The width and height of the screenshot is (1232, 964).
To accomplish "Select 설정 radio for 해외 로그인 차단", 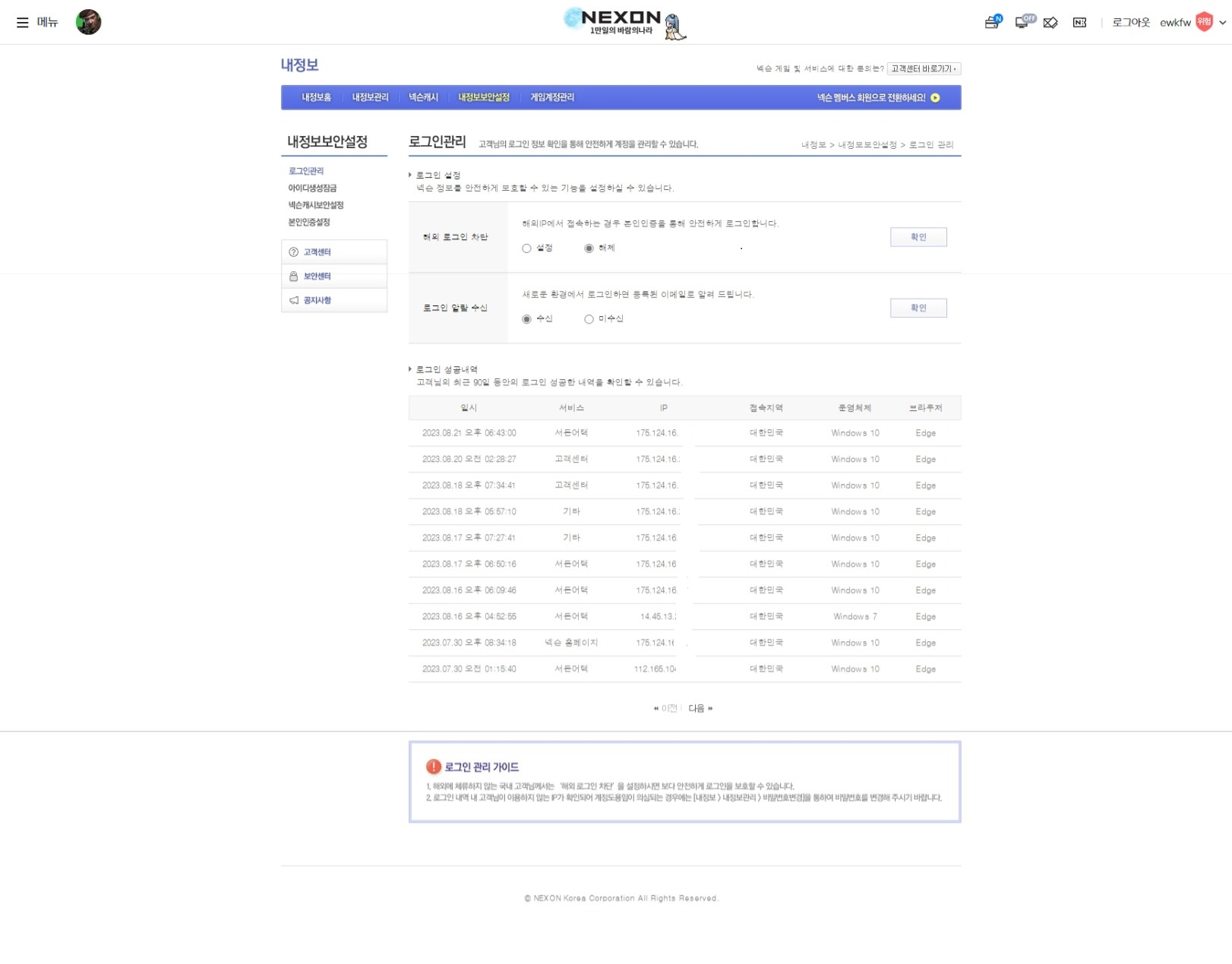I will point(527,248).
